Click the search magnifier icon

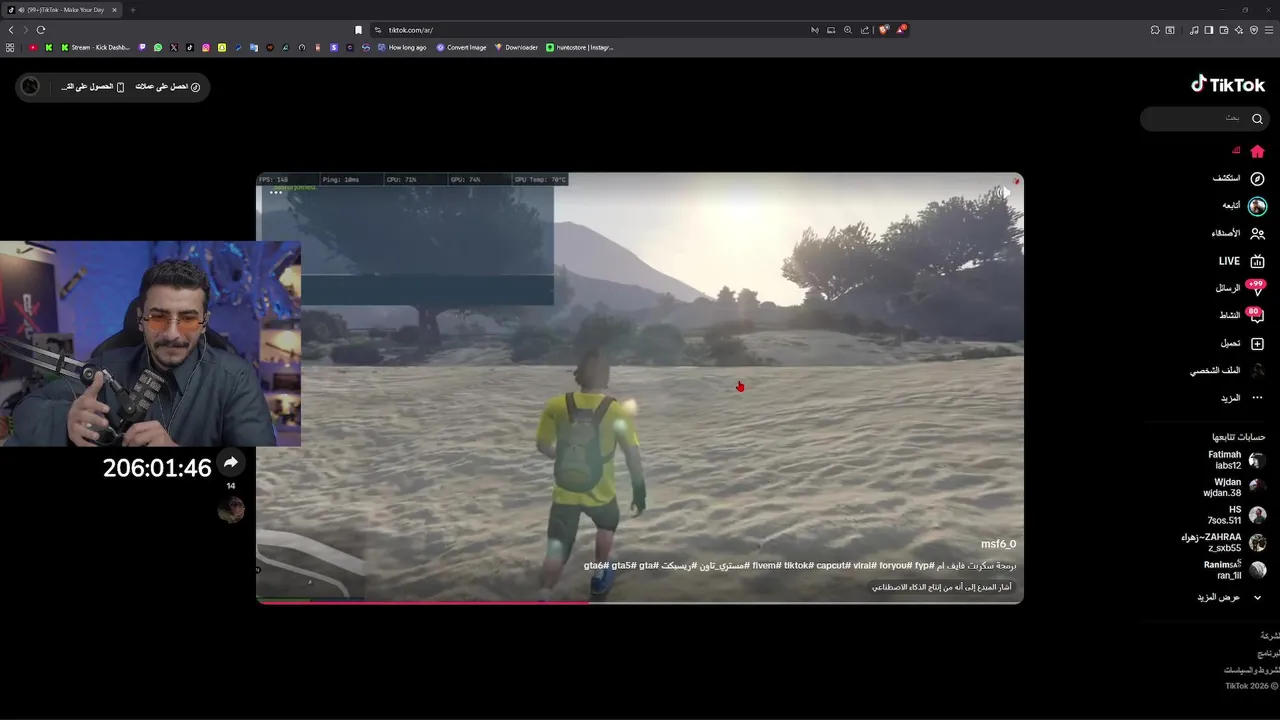[1257, 119]
